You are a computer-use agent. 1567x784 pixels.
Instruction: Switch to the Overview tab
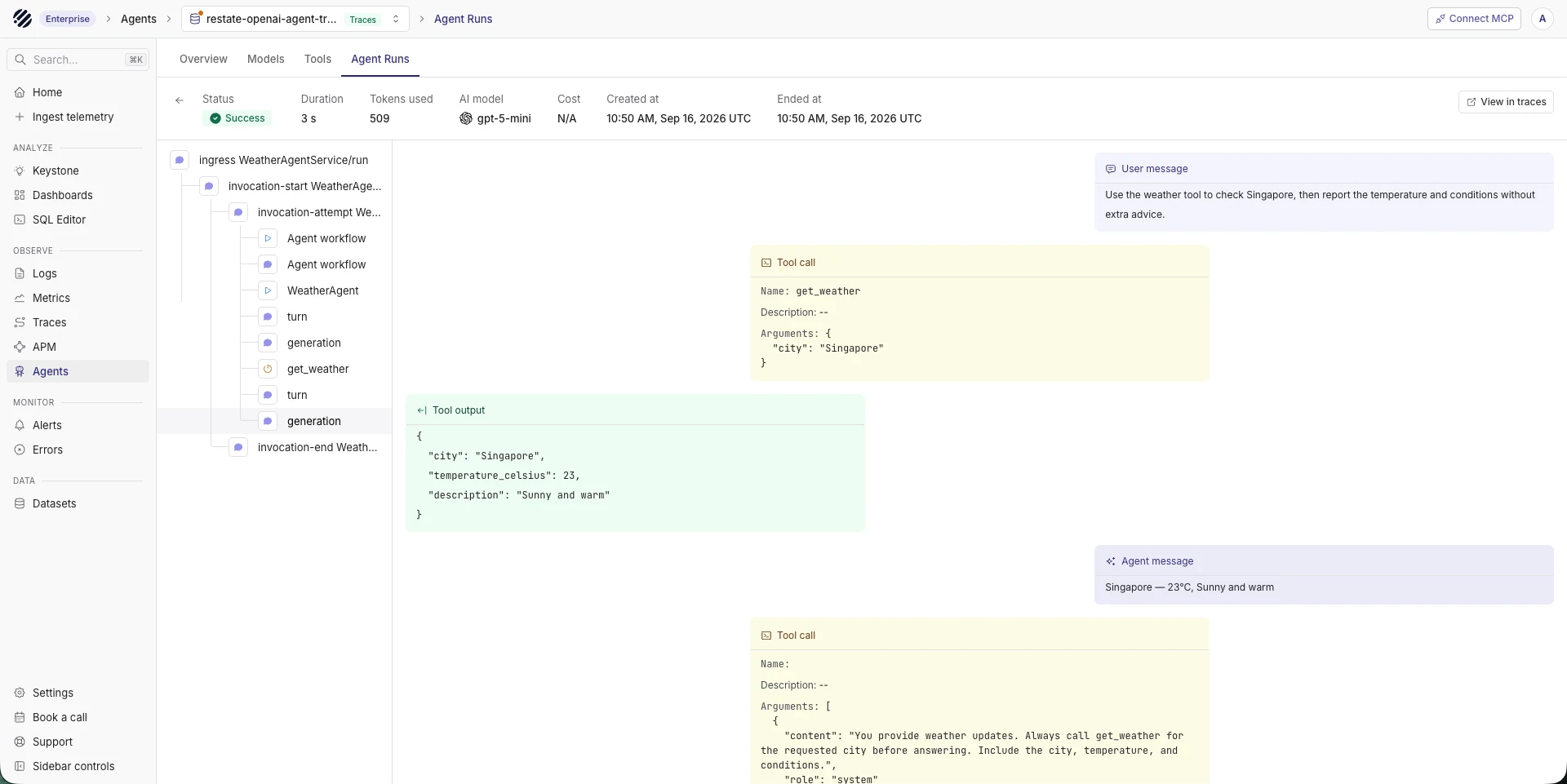[203, 59]
